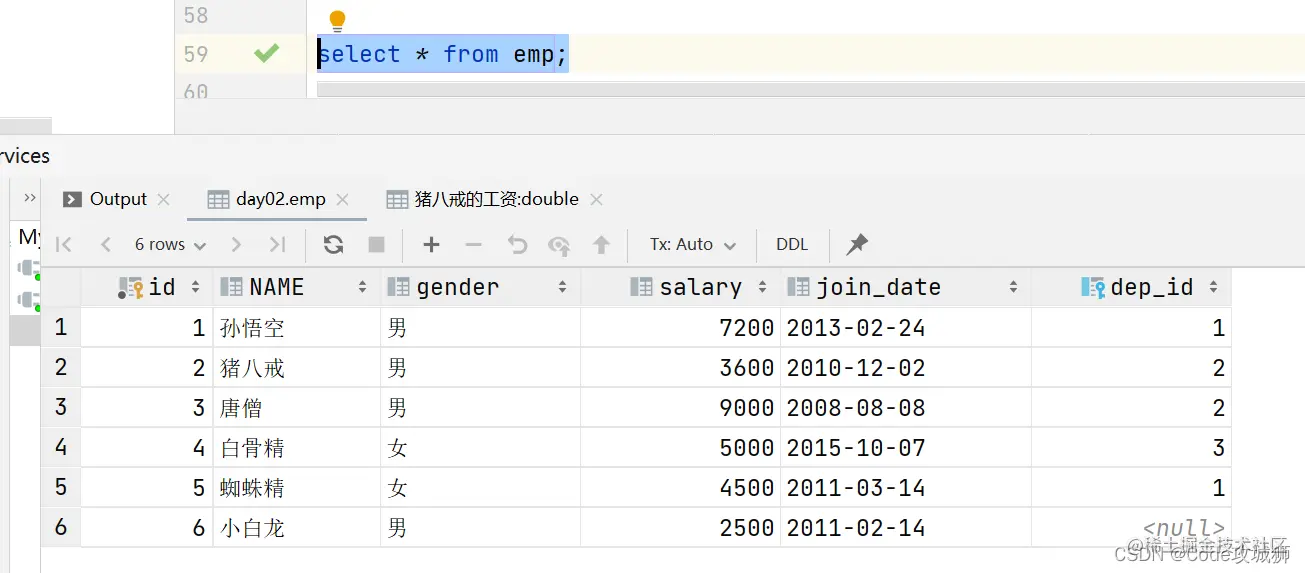Close the Output tab
The image size is (1305, 573).
tap(164, 199)
